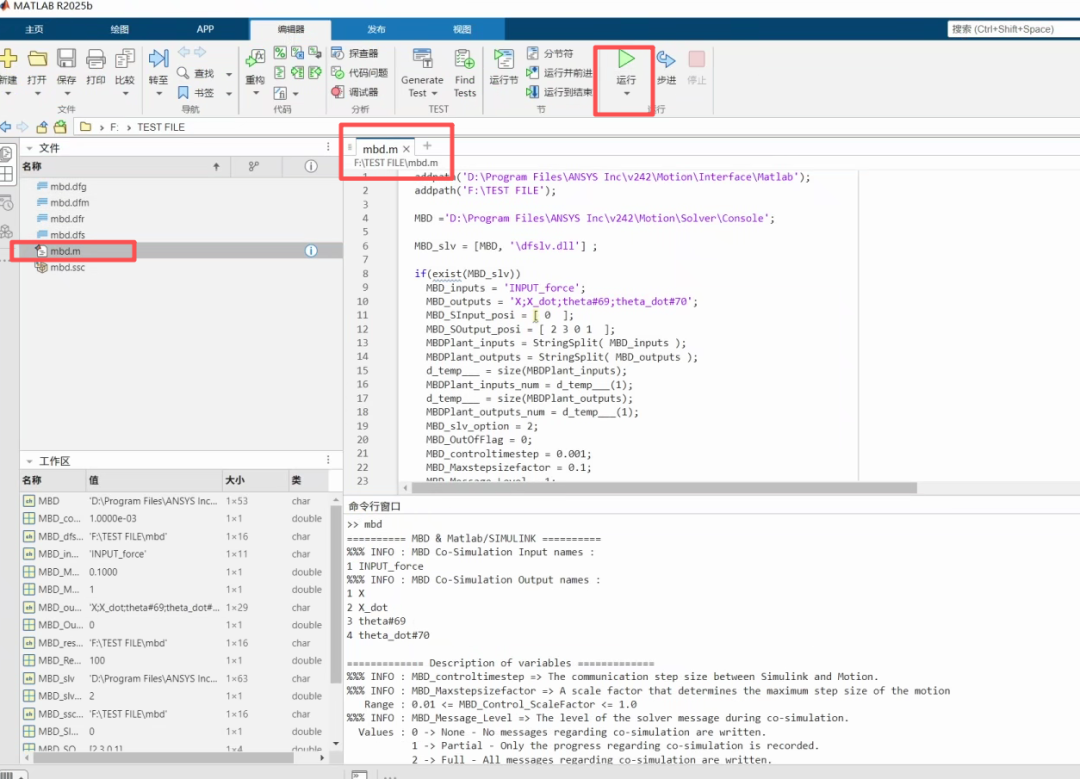Print the file with the 打印 icon
The image size is (1080, 779).
(x=96, y=59)
